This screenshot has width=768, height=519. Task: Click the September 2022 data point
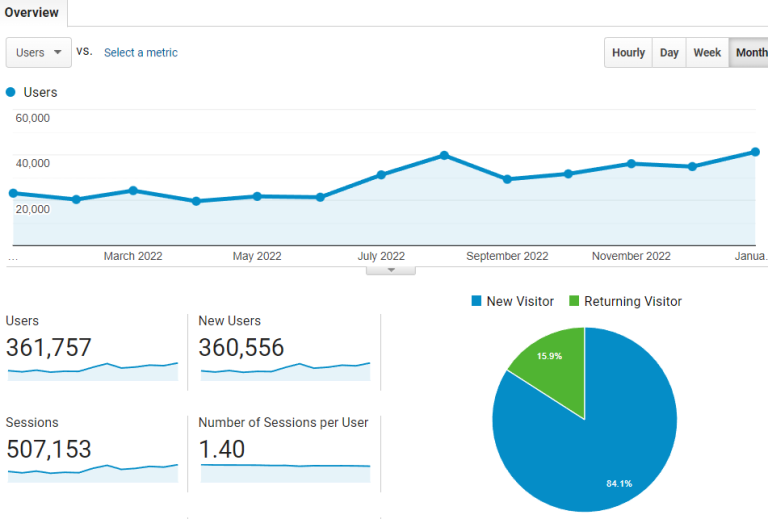click(x=507, y=179)
